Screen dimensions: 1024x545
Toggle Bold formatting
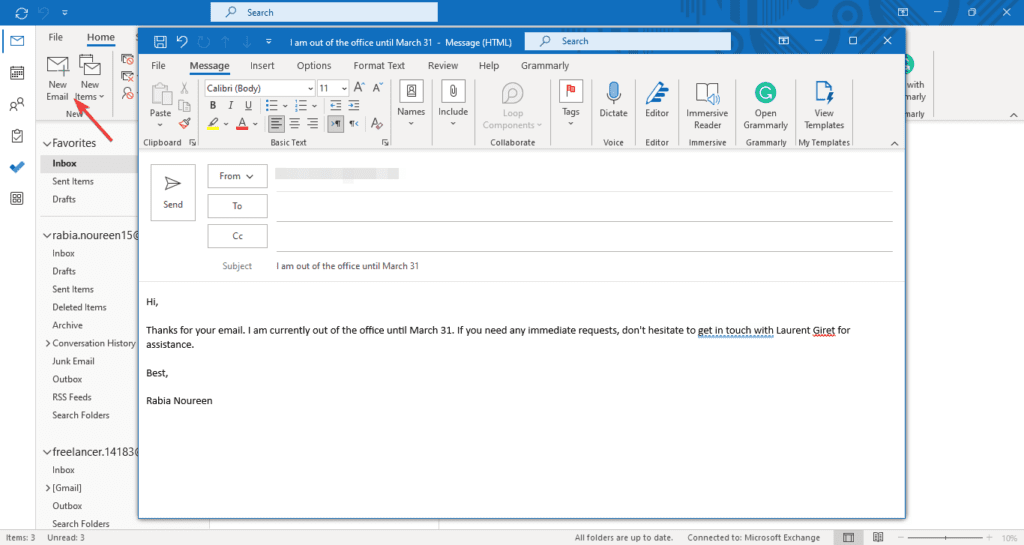point(213,106)
